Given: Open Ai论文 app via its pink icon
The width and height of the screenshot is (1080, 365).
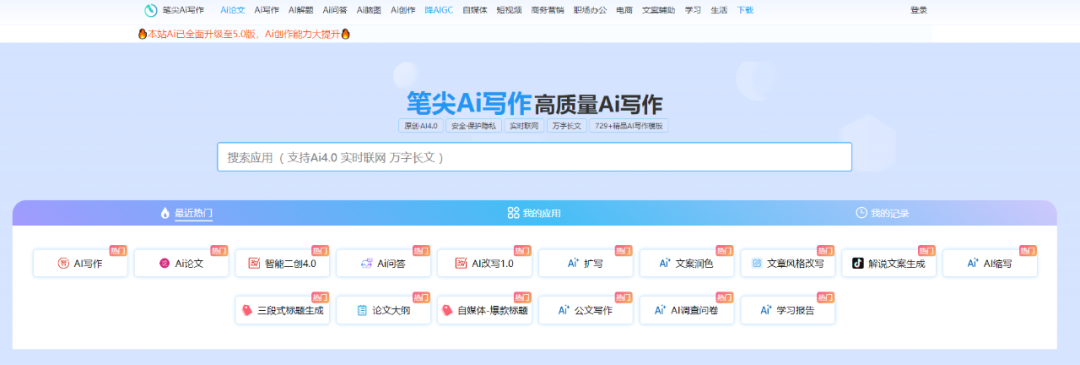Looking at the screenshot, I should tap(164, 263).
